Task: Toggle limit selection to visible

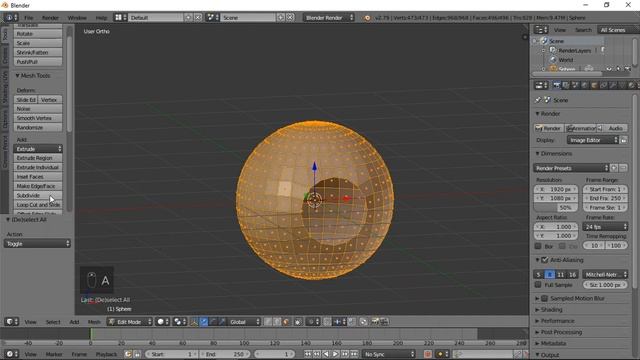Action: point(298,322)
